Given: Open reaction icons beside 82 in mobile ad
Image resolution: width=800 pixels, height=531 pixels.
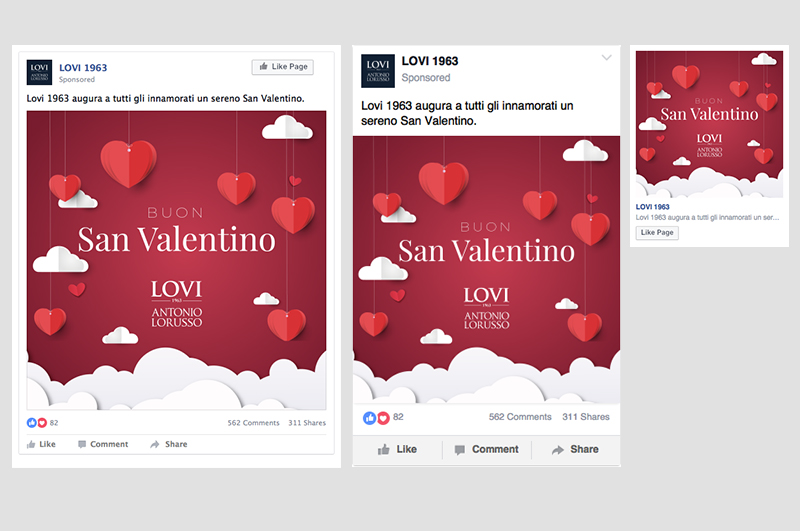Looking at the screenshot, I should pos(377,418).
